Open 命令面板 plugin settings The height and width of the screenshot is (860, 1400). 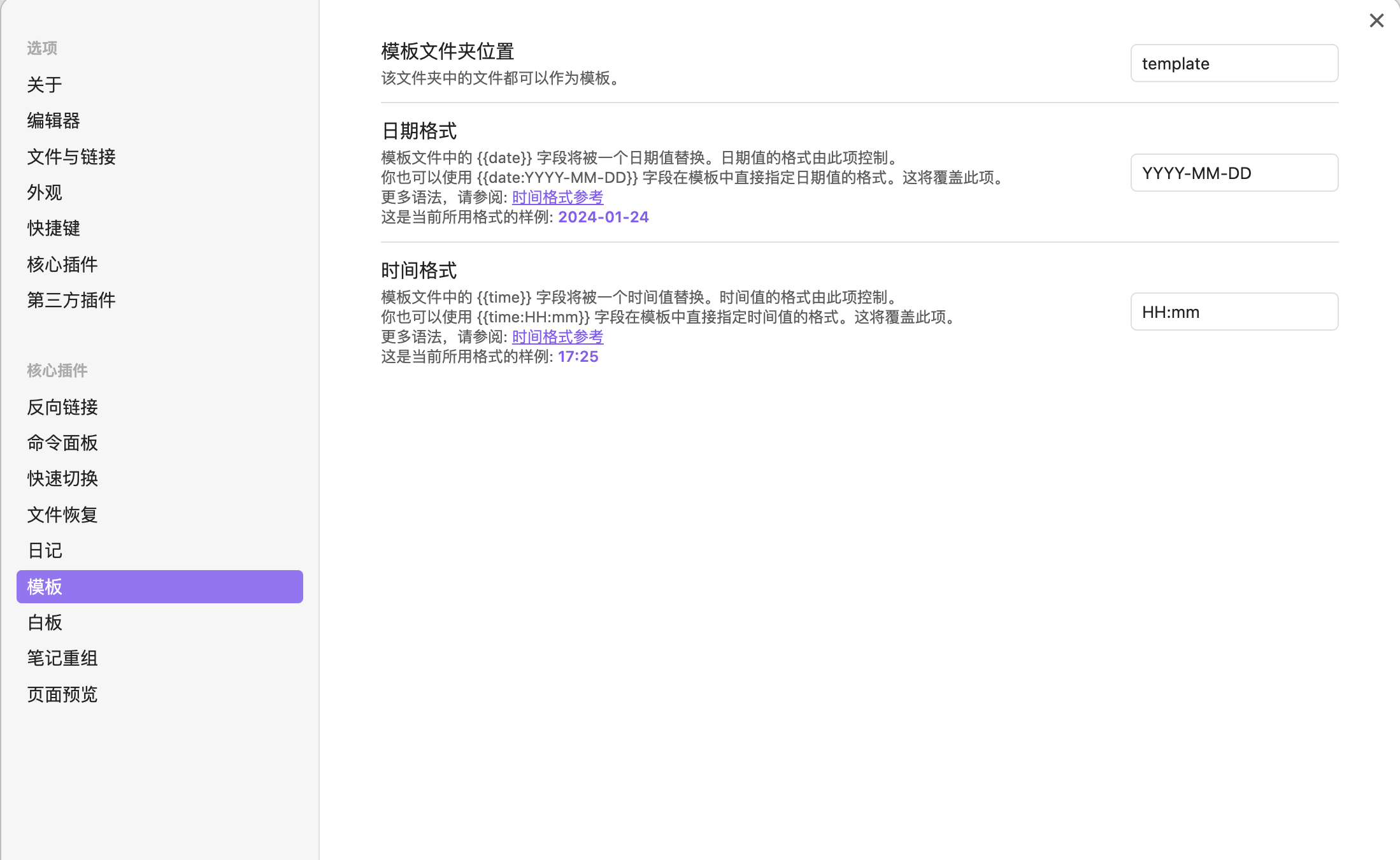pos(62,443)
